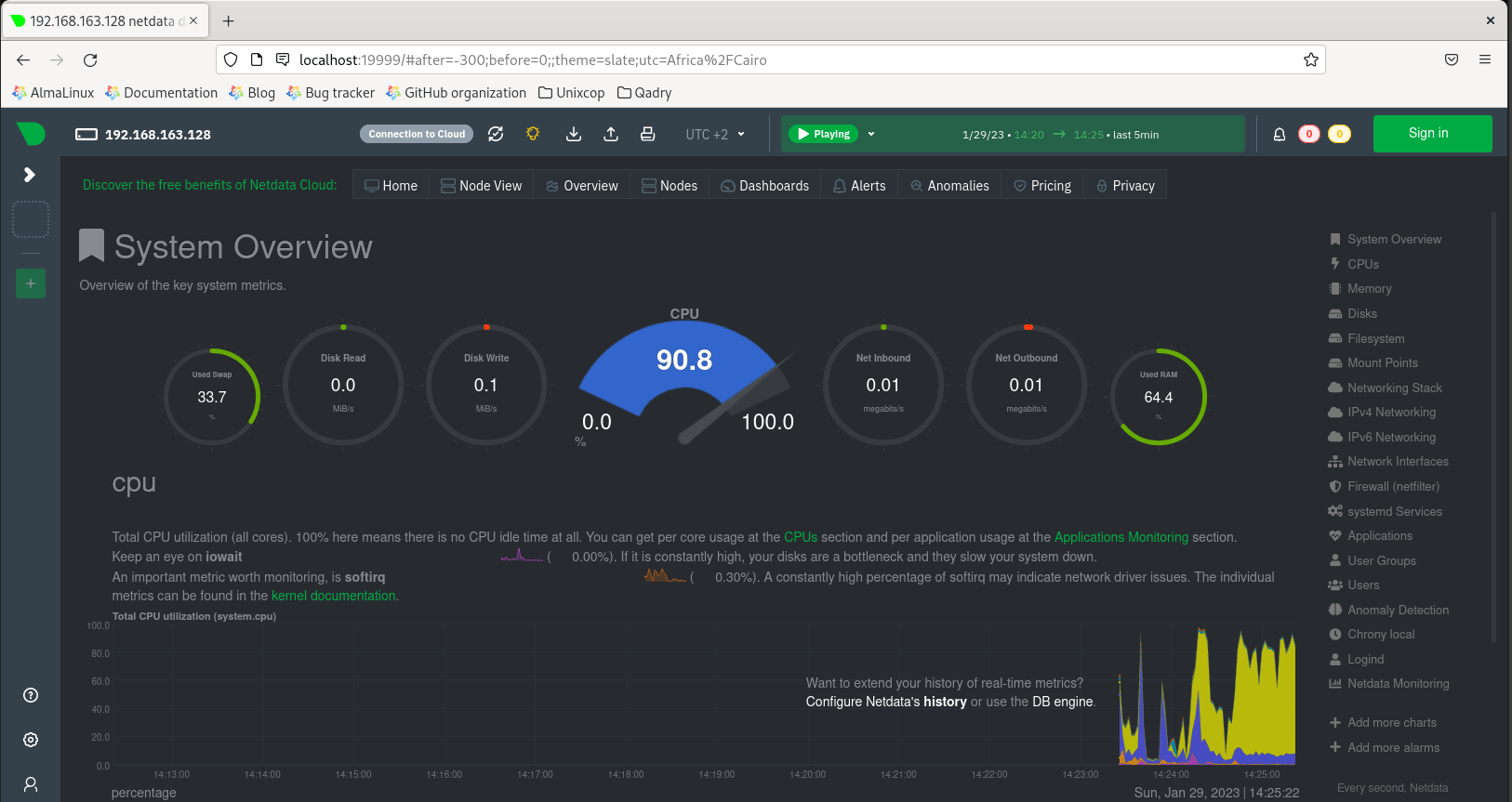Go to Anomaly Detection section
Viewport: 1512px width, 802px height.
1389,611
